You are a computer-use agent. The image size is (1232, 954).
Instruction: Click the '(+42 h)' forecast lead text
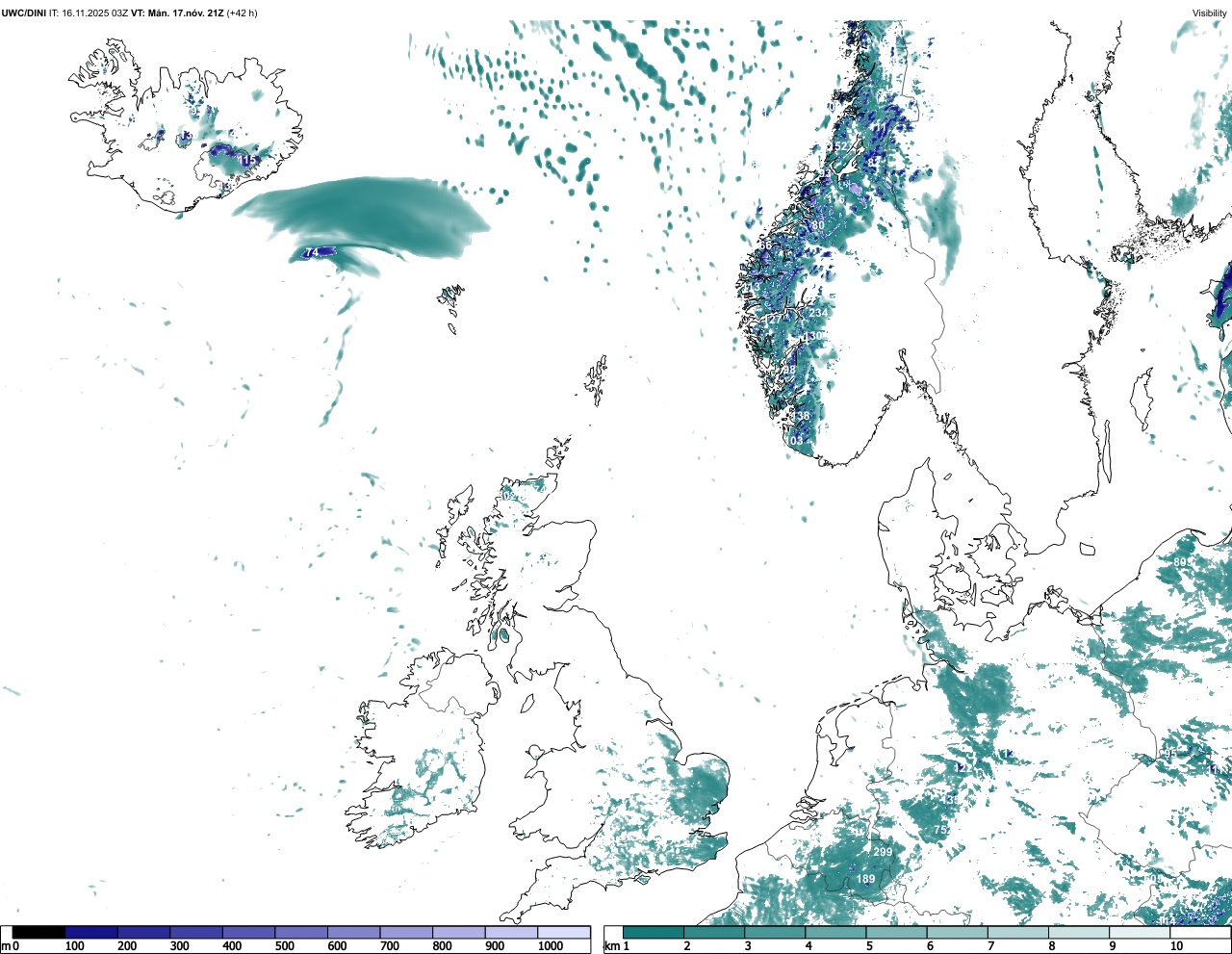tap(243, 13)
